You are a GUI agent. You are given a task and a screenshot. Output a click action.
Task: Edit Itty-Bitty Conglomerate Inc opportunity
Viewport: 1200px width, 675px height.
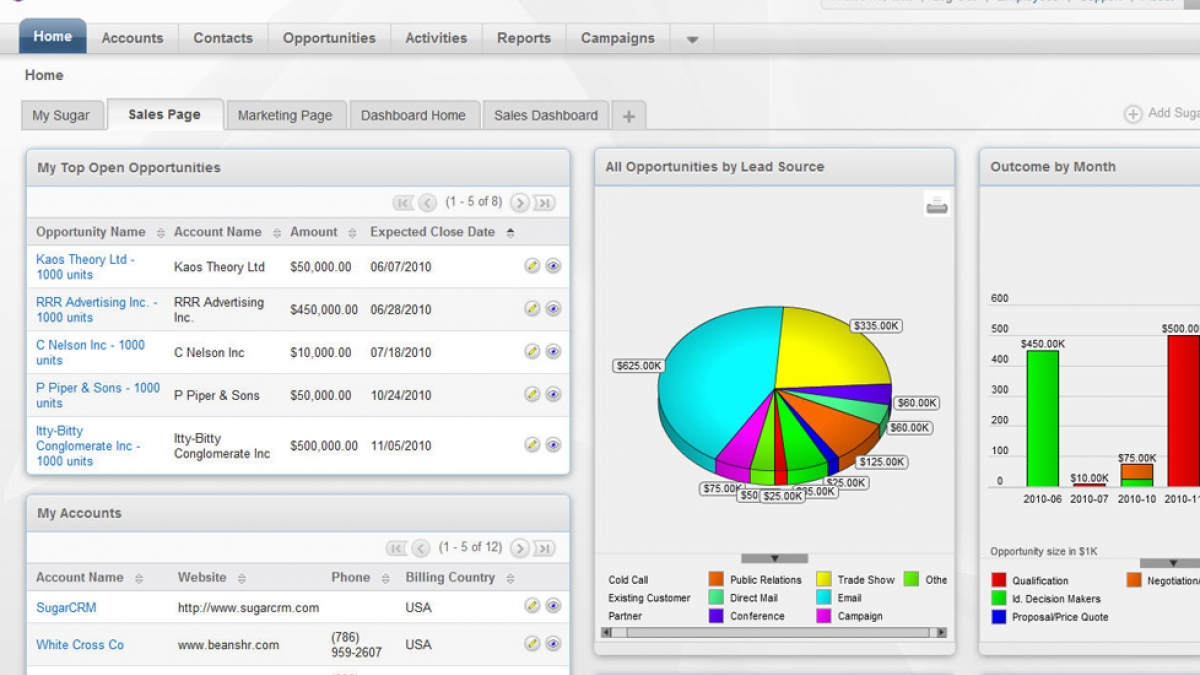[532, 445]
